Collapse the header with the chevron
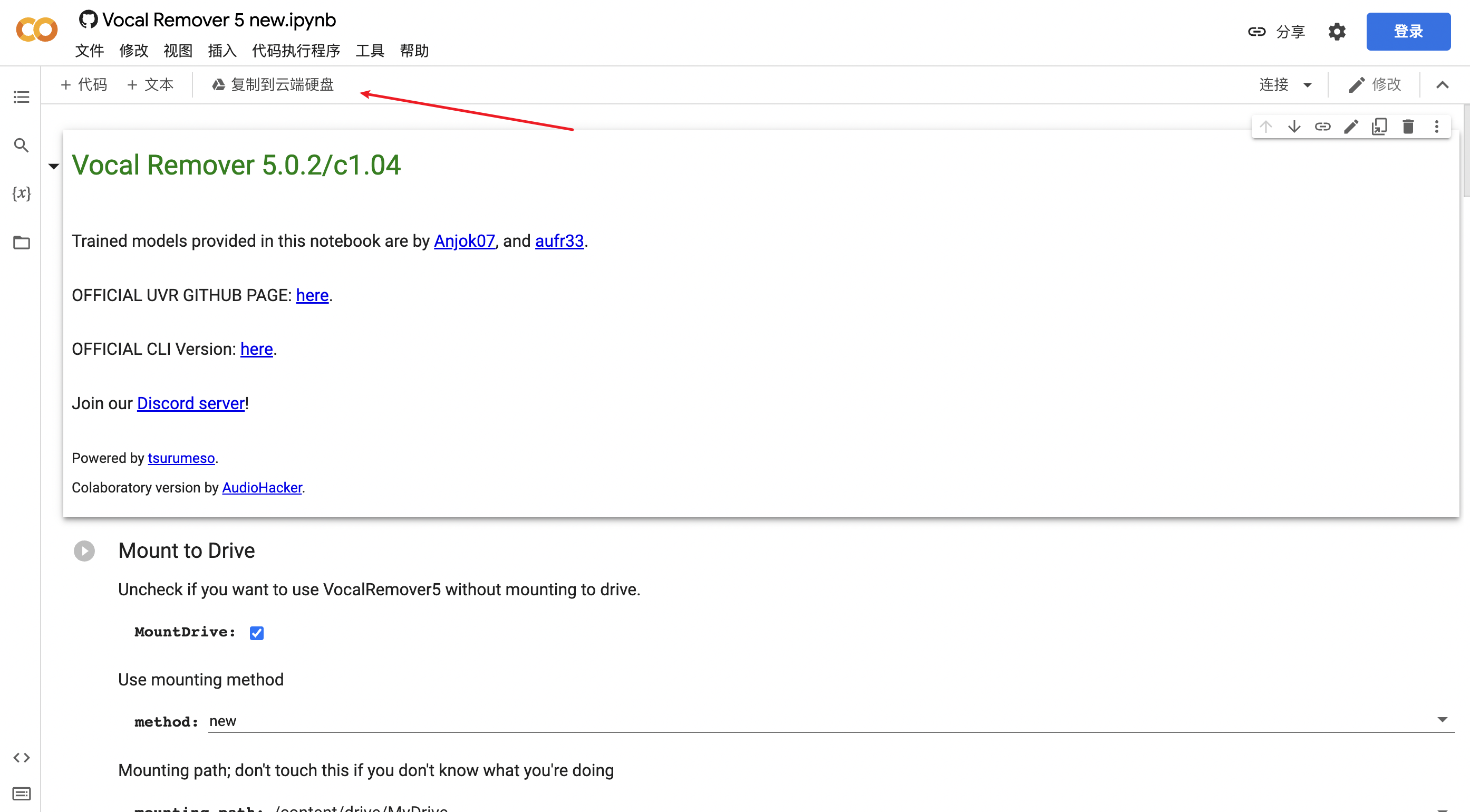Screen dimensions: 1470x812 pyautogui.click(x=1442, y=85)
